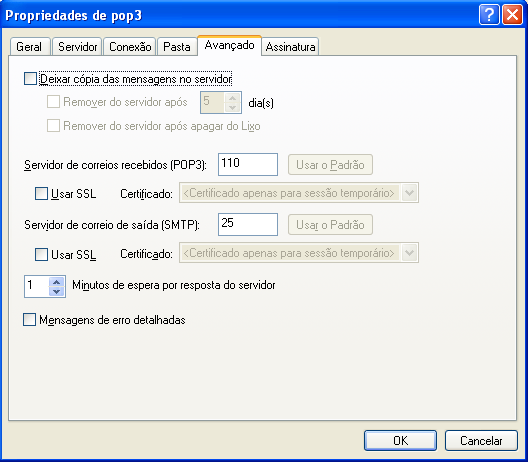Click Usar o Padrão beside POP3 port
The height and width of the screenshot is (462, 528).
click(330, 165)
